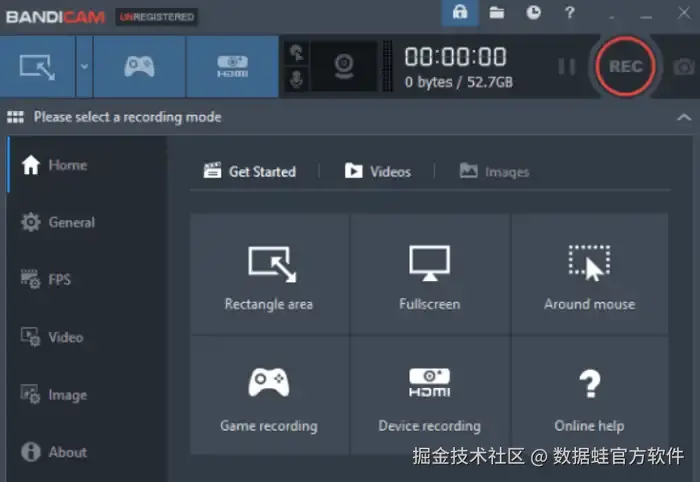
Task: Click the pause recording button
Action: 567,67
